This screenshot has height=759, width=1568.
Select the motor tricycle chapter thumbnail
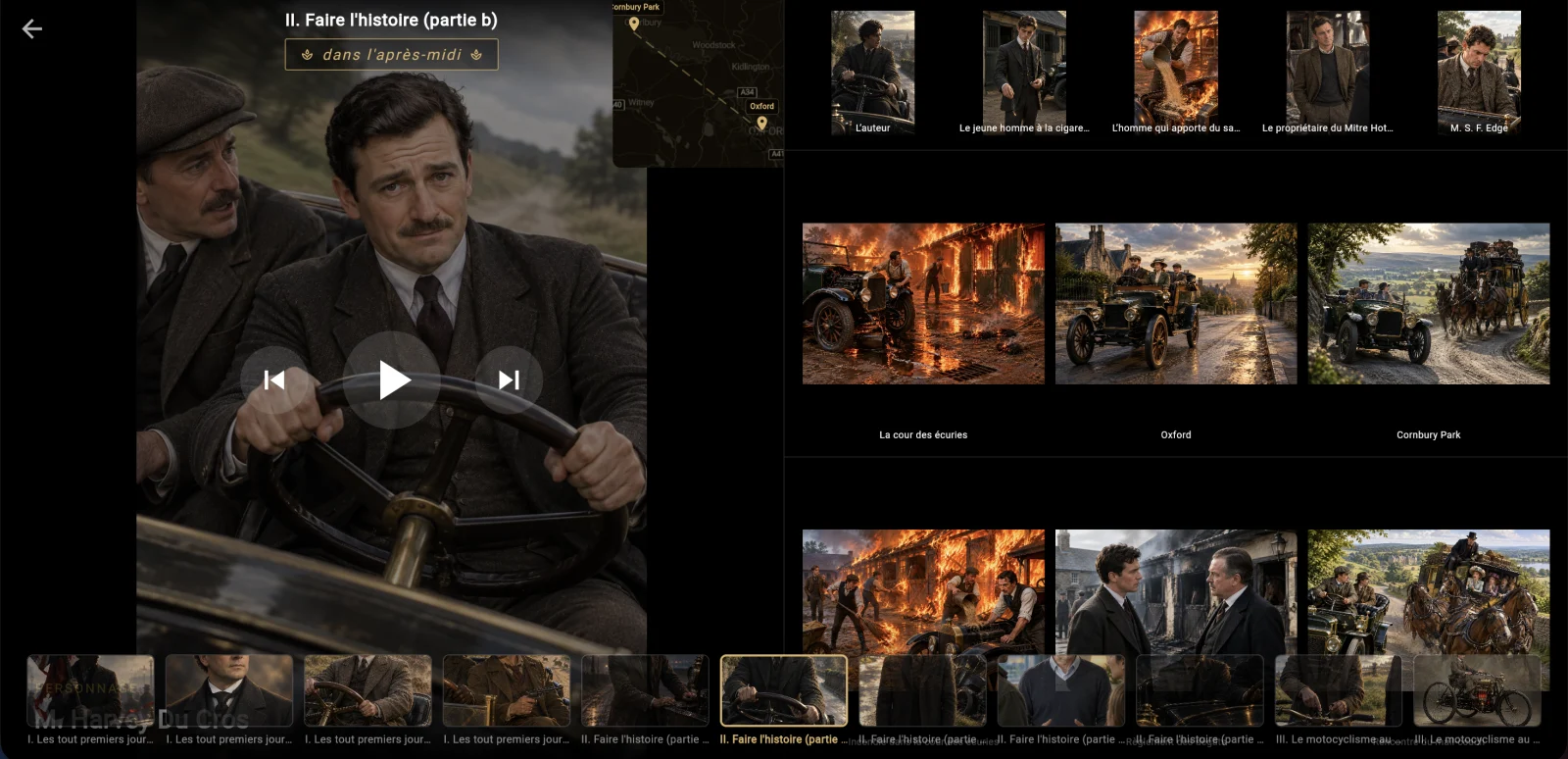pos(1477,690)
